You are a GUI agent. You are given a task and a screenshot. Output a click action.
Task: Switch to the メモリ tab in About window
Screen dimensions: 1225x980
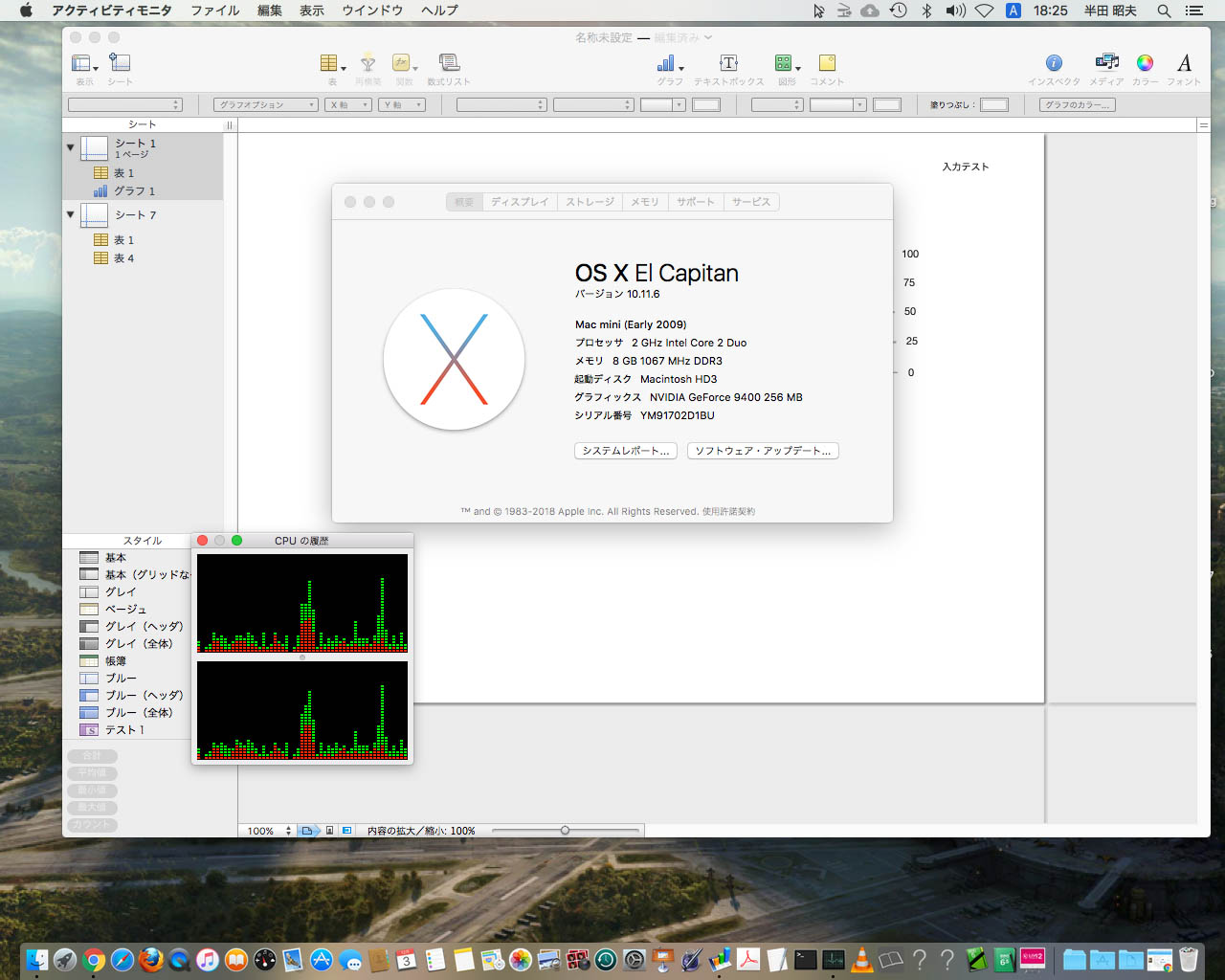tap(644, 202)
